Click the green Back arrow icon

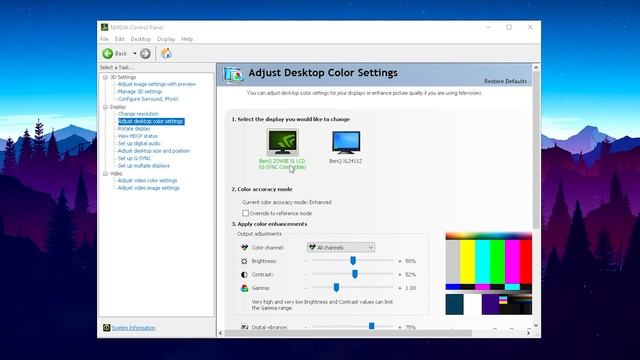[x=108, y=53]
